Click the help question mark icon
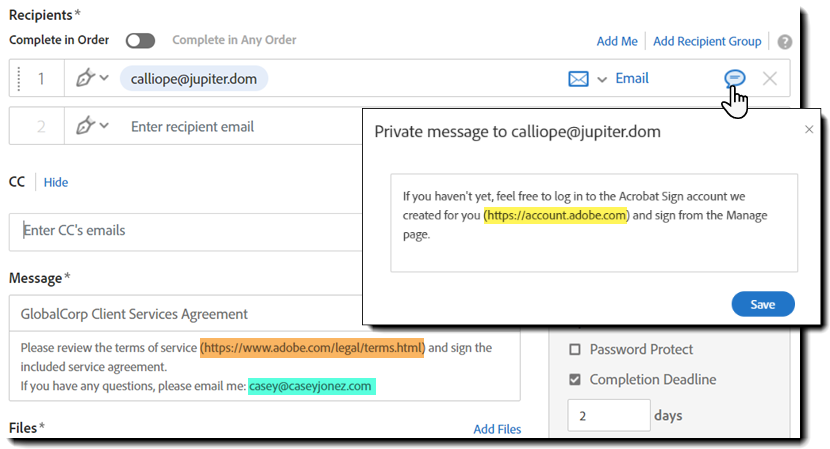The height and width of the screenshot is (449, 830). click(x=785, y=42)
